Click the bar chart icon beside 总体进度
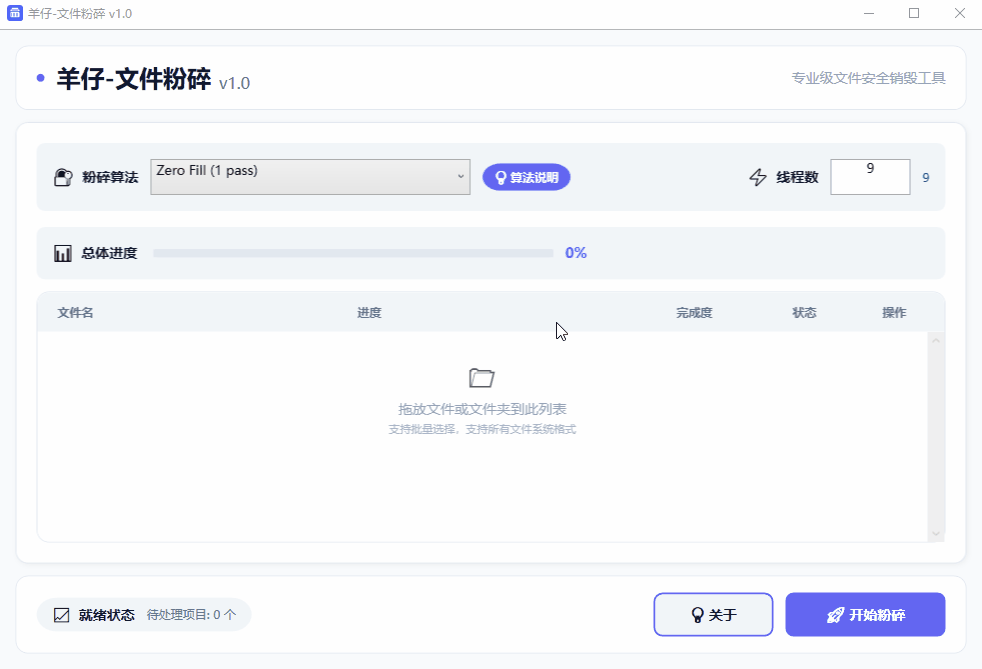Image resolution: width=982 pixels, height=669 pixels. (63, 252)
